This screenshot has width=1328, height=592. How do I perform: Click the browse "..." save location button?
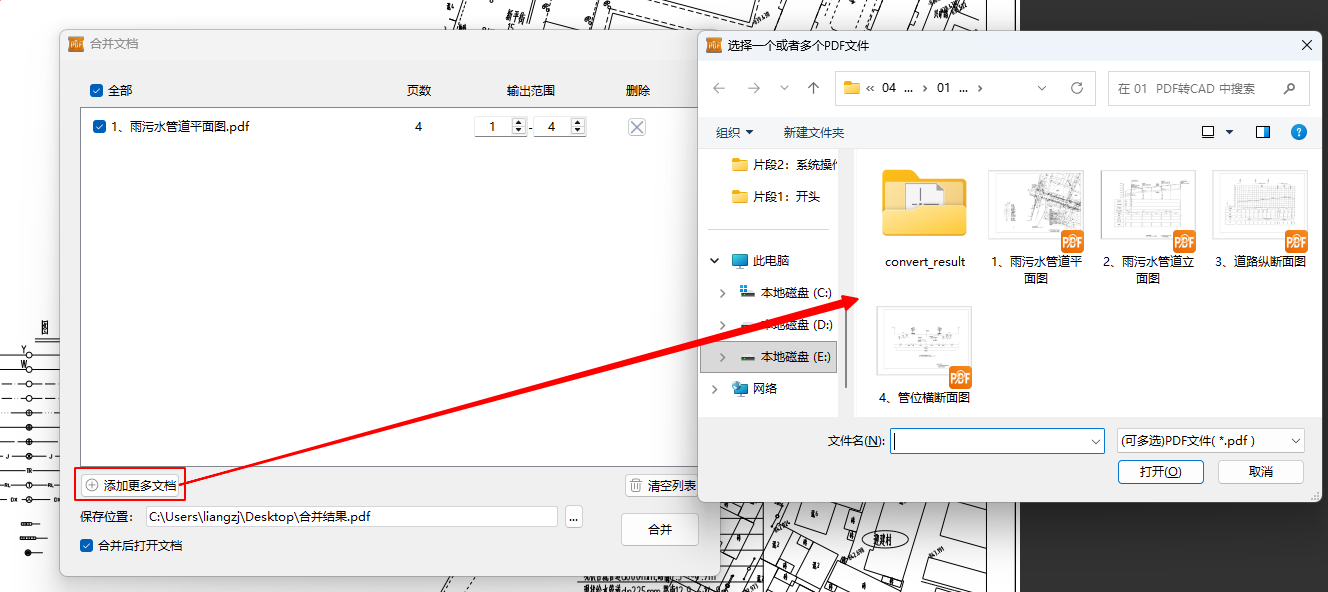(x=573, y=517)
